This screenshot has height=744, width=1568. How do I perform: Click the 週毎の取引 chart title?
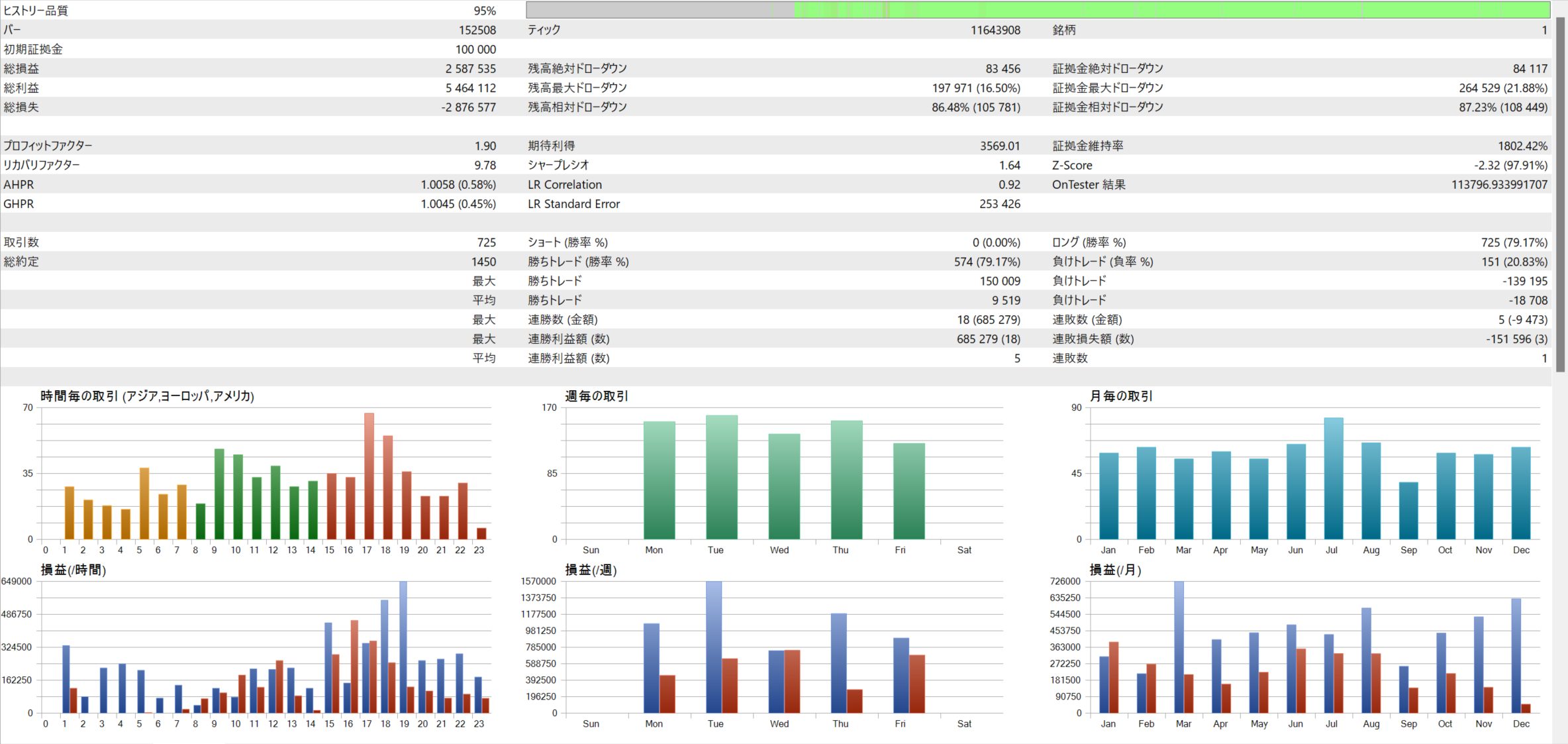pyautogui.click(x=596, y=396)
